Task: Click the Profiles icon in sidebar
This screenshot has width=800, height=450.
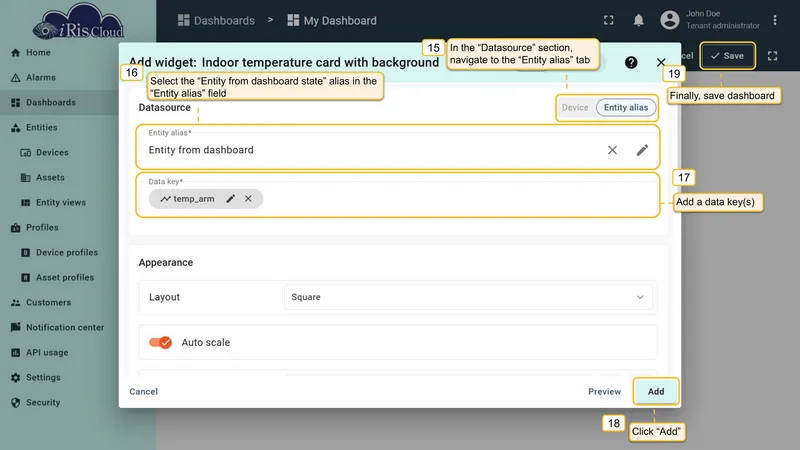Action: click(x=15, y=228)
